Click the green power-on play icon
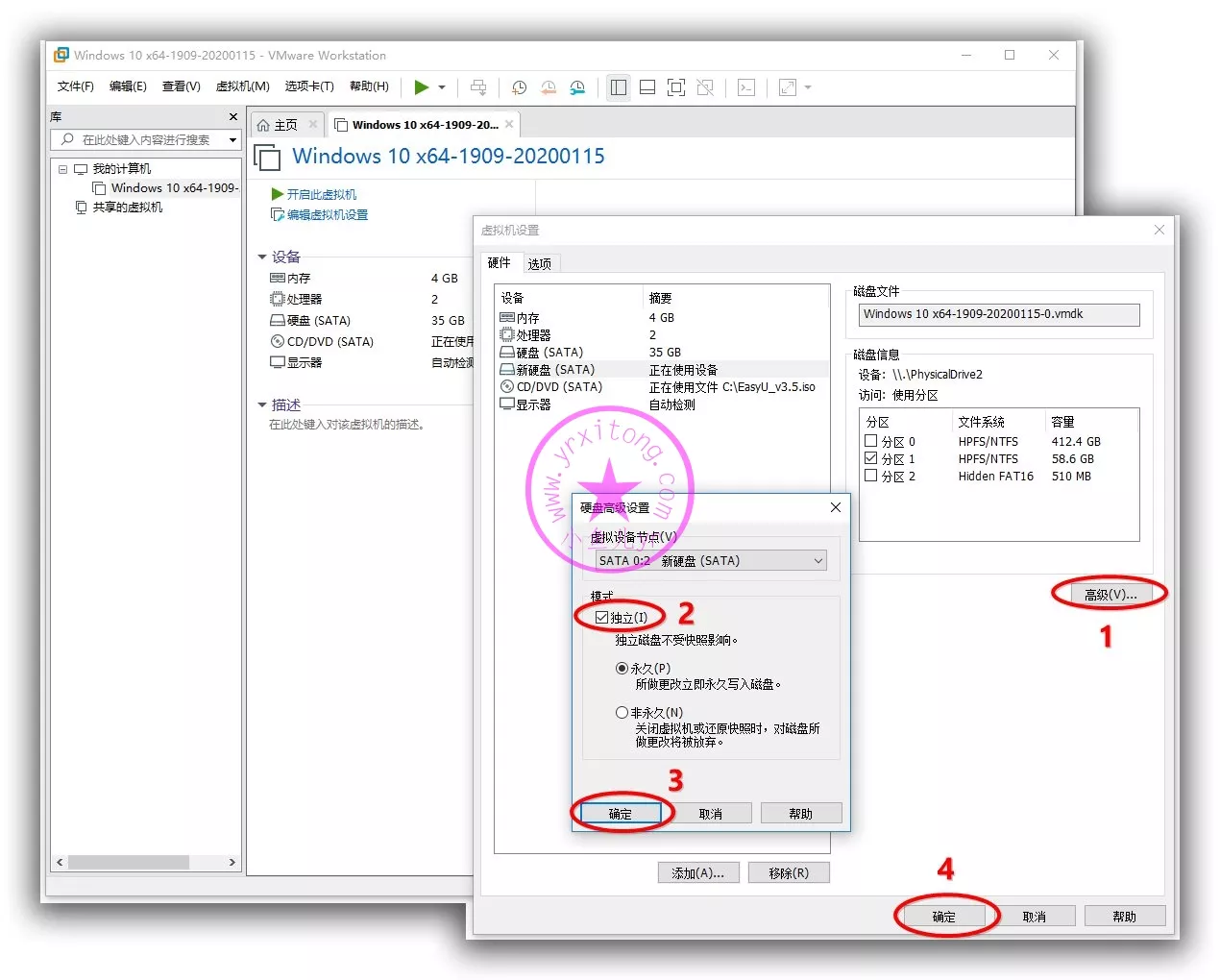Screen dimensions: 1220x980 (421, 87)
